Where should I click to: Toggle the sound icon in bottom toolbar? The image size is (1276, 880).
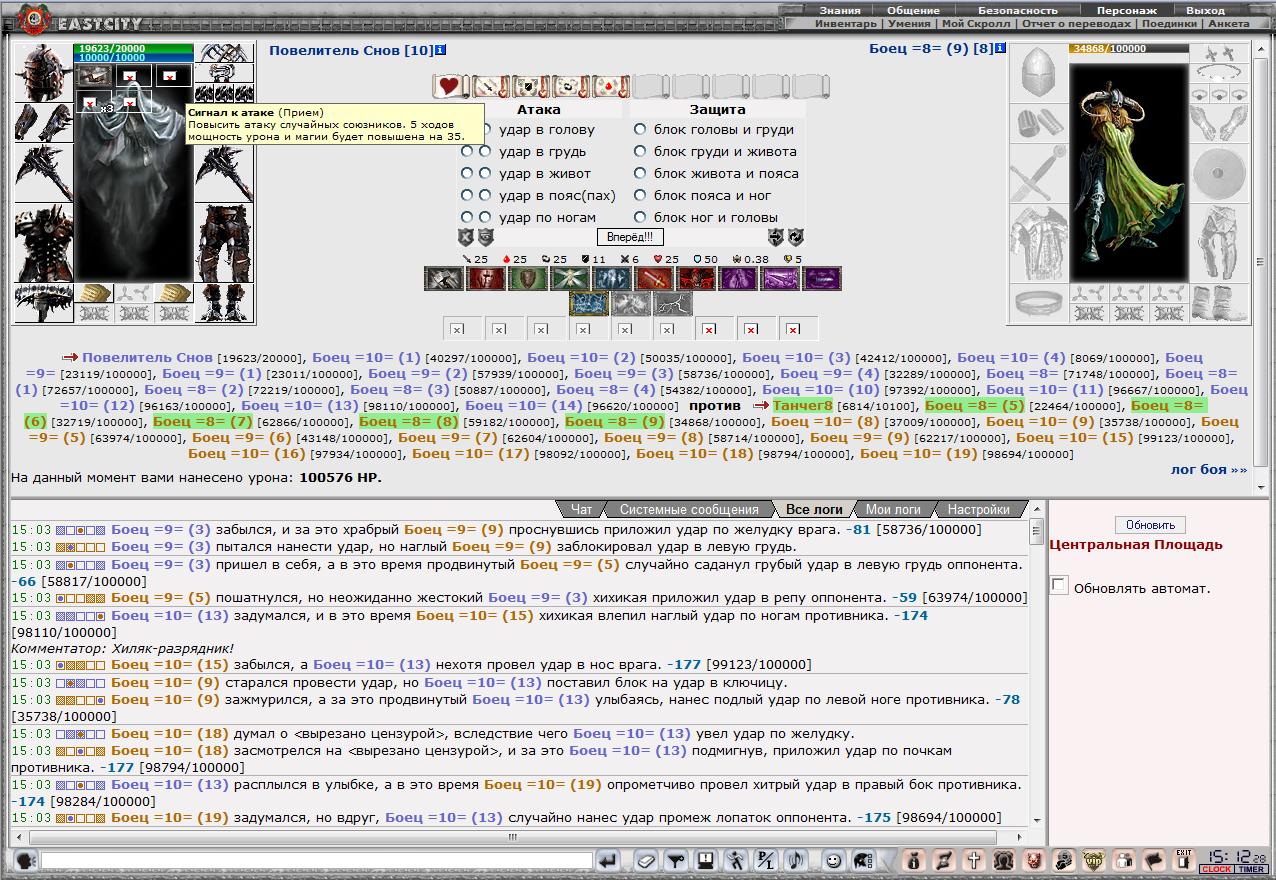[x=796, y=860]
